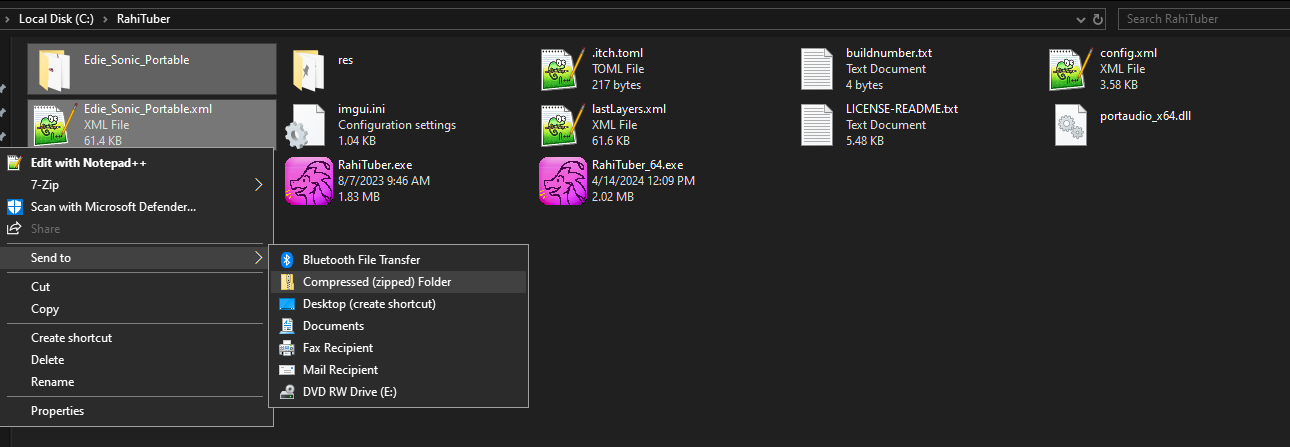Select the Edie_Sonic_Portable.xml file icon
This screenshot has height=447, width=1290.
55,125
